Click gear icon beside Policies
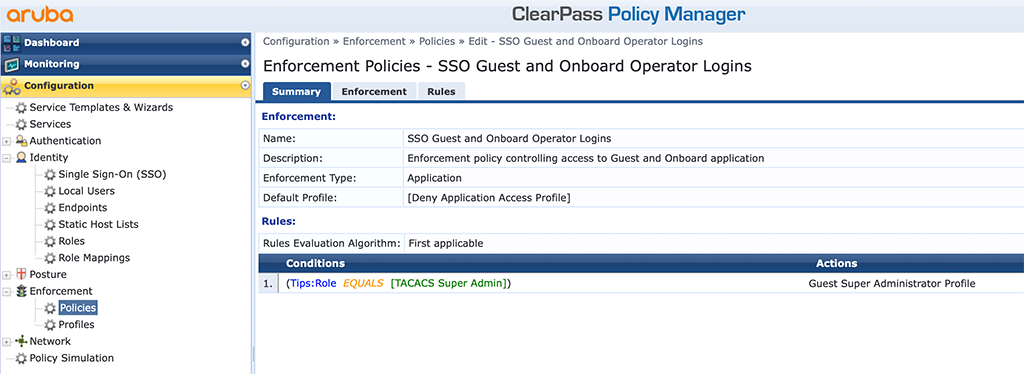 [50, 307]
